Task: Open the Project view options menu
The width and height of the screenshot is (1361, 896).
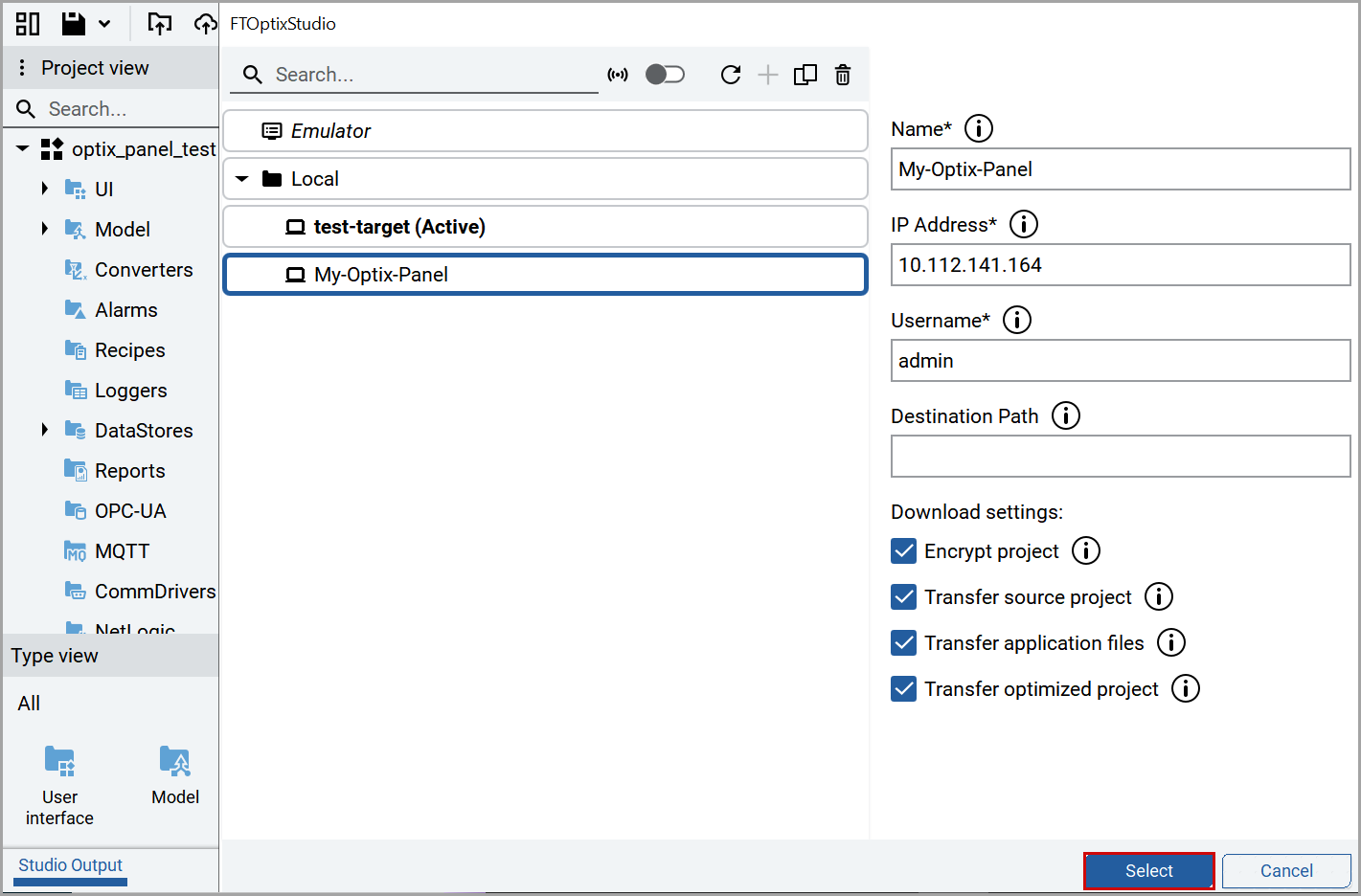Action: coord(22,68)
